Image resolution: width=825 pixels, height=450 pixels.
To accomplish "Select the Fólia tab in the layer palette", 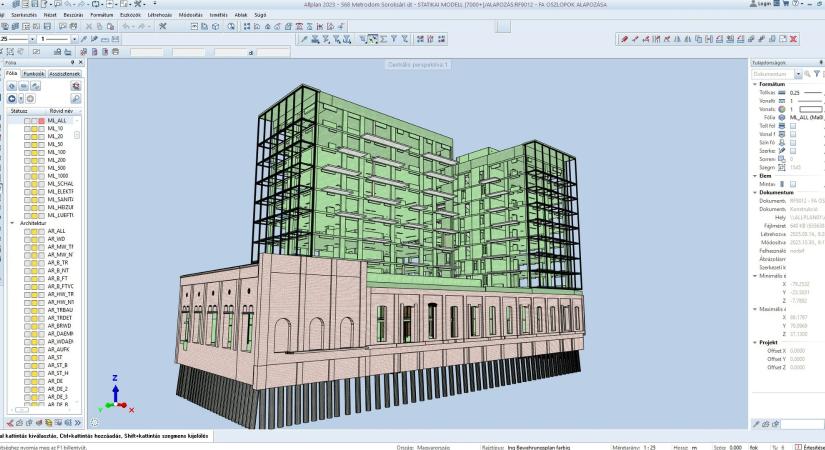I will pyautogui.click(x=12, y=74).
